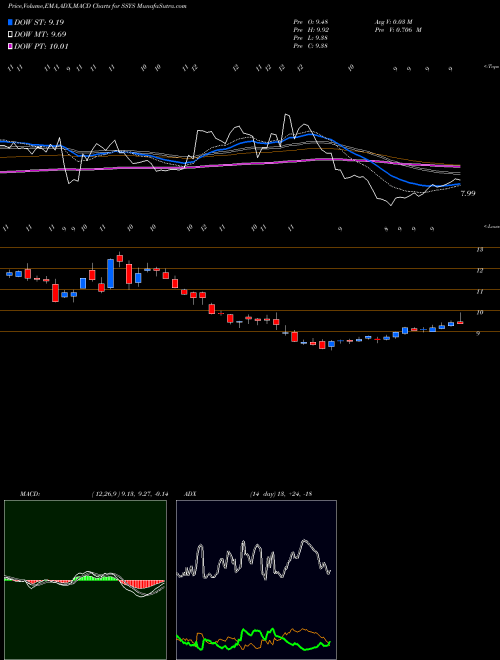Viewport: 500px width, 660px height.
Task: Click the 'Pre L: 9.38' low value
Action: (x=311, y=38)
